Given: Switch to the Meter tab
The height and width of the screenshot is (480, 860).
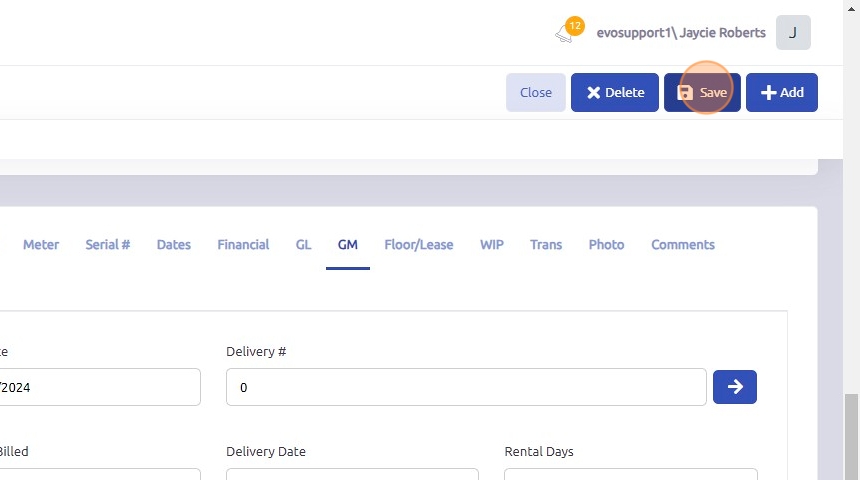Looking at the screenshot, I should click(41, 245).
